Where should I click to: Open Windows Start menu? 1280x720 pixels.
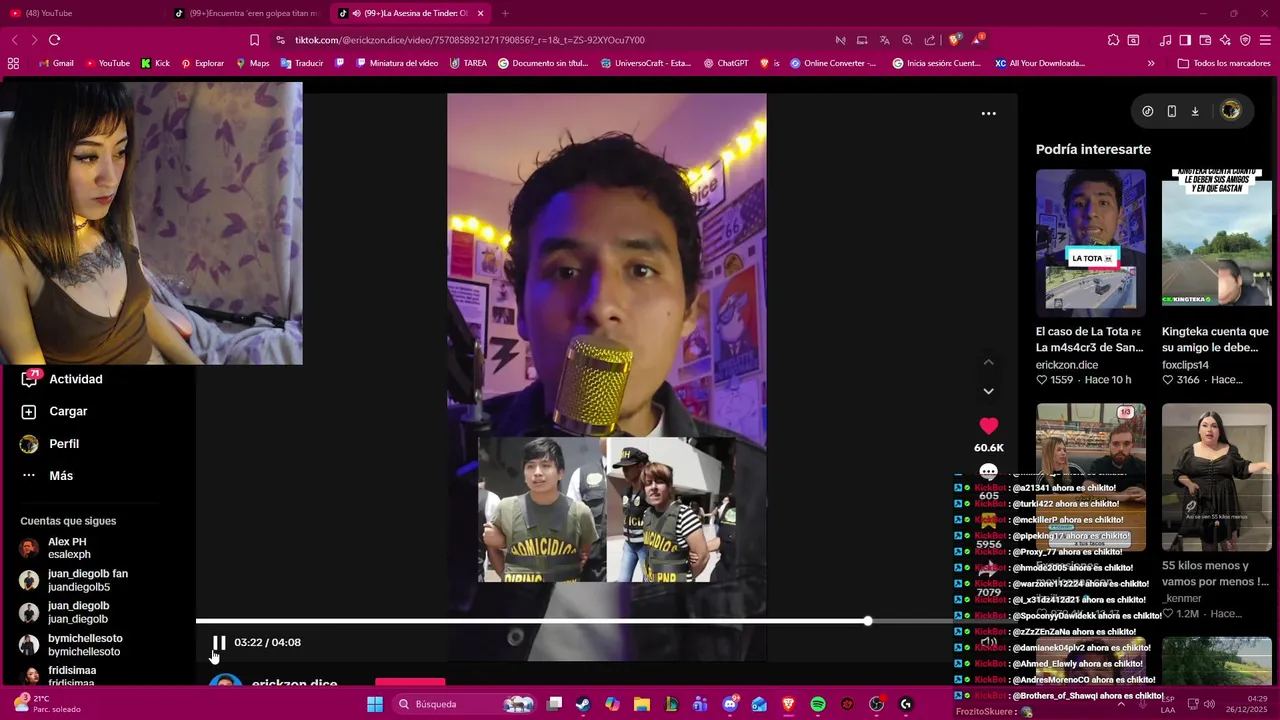(375, 704)
